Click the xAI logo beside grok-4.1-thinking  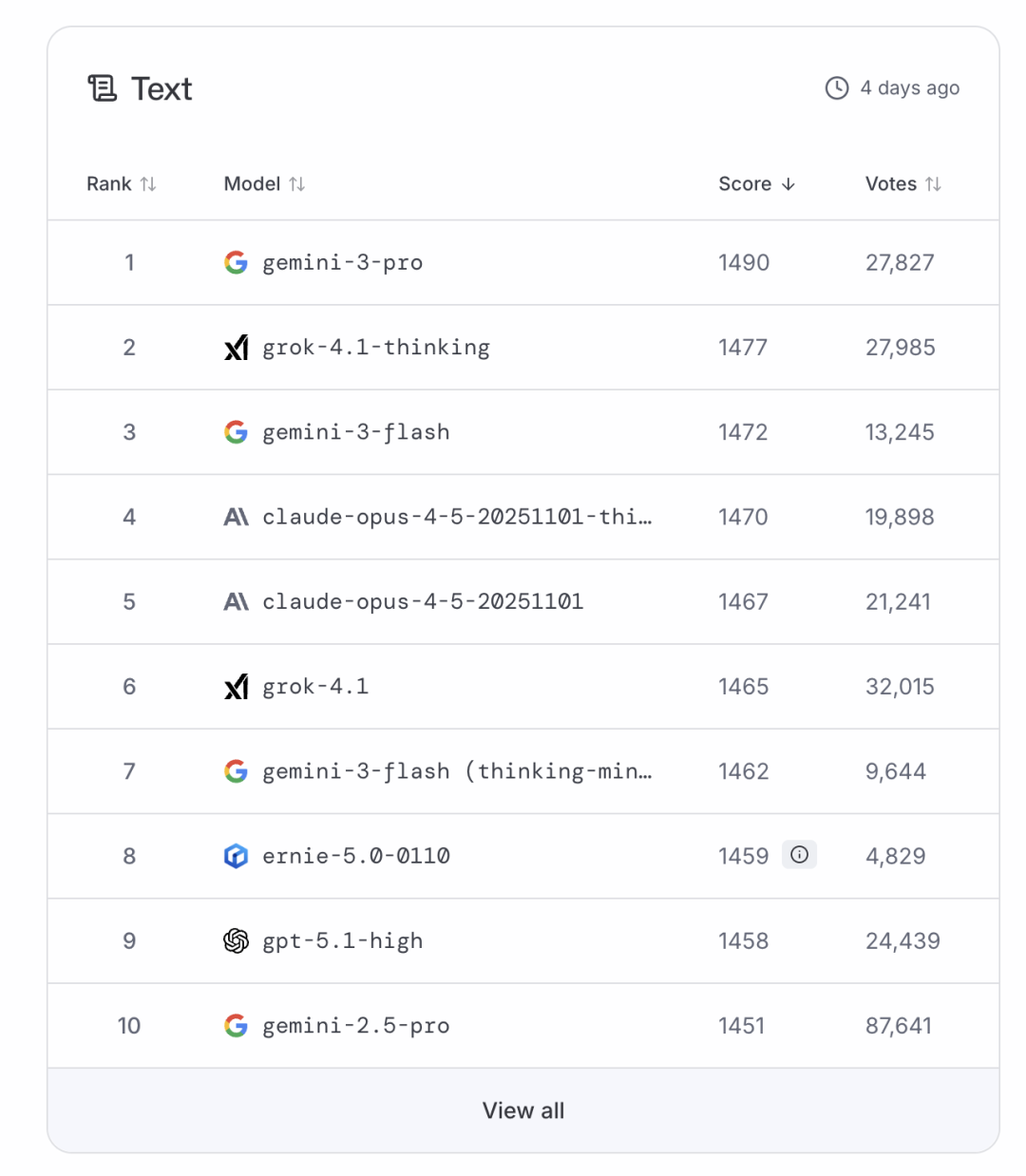click(x=236, y=348)
